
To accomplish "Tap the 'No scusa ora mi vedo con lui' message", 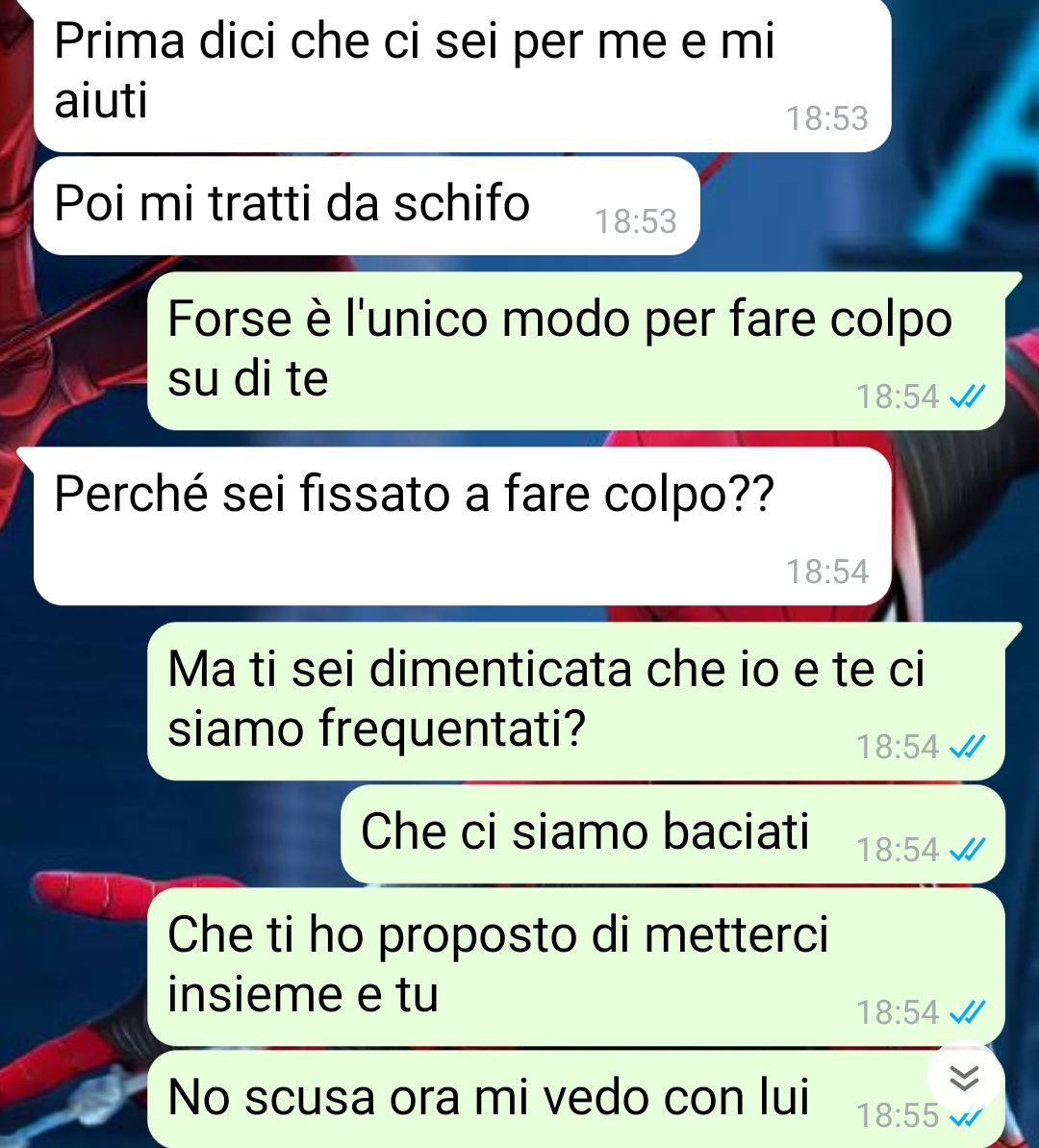I will click(576, 1099).
